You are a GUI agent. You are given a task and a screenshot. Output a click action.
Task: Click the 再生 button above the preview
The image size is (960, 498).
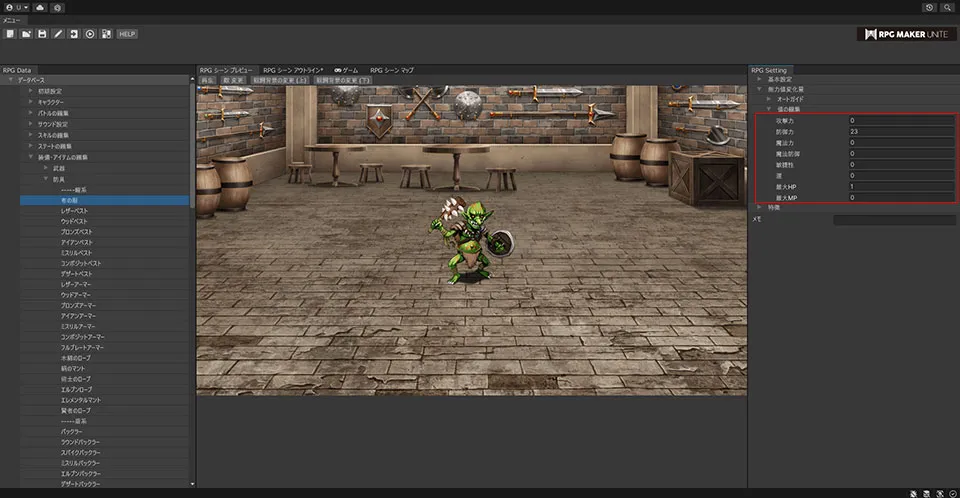coord(207,79)
